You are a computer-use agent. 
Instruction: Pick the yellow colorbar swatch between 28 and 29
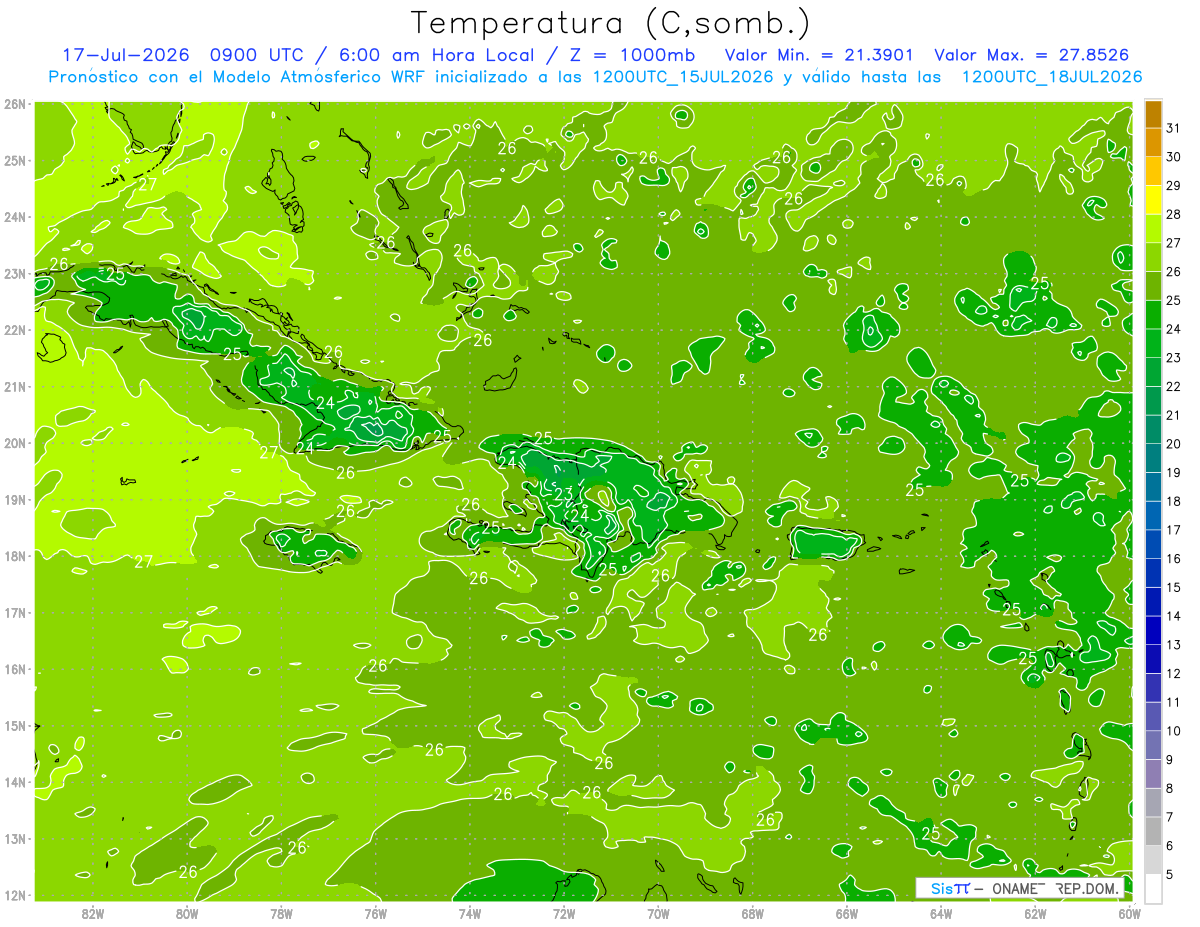[x=1153, y=200]
